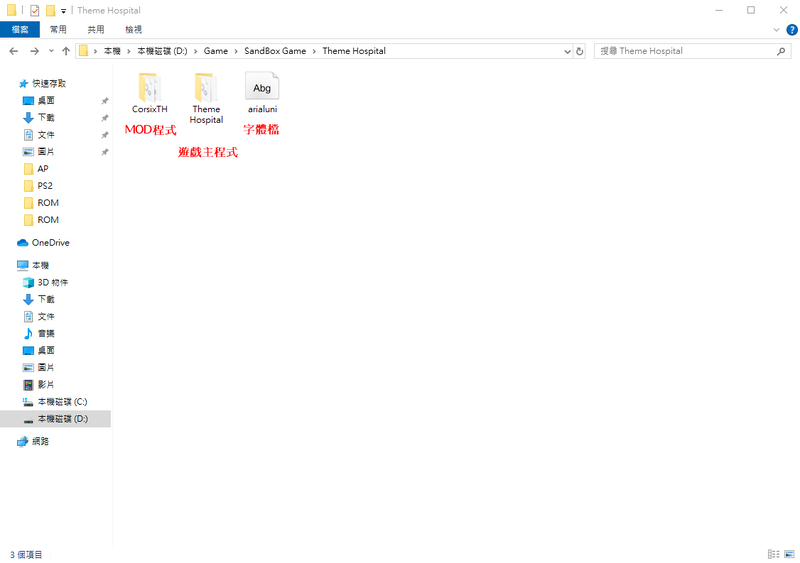This screenshot has width=800, height=563.
Task: Click Game in address breadcrumb
Action: coord(216,51)
